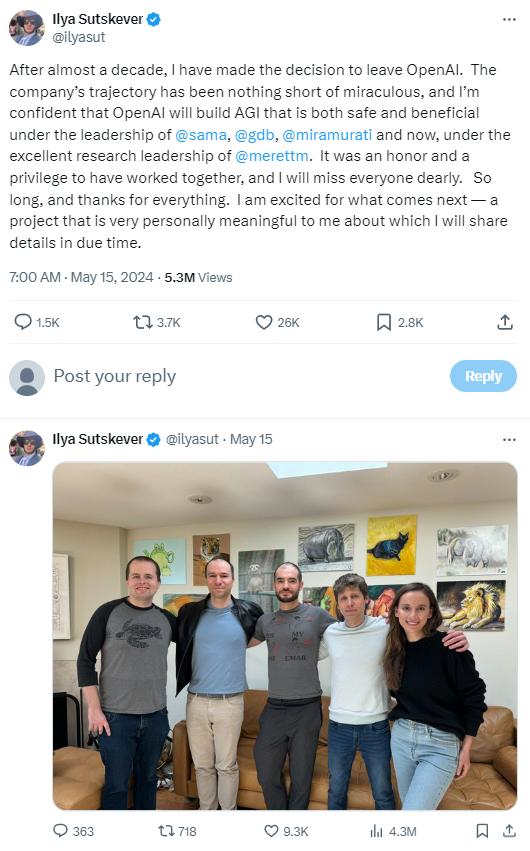
Task: Follow the @miramurati mention link
Action: coord(327,135)
